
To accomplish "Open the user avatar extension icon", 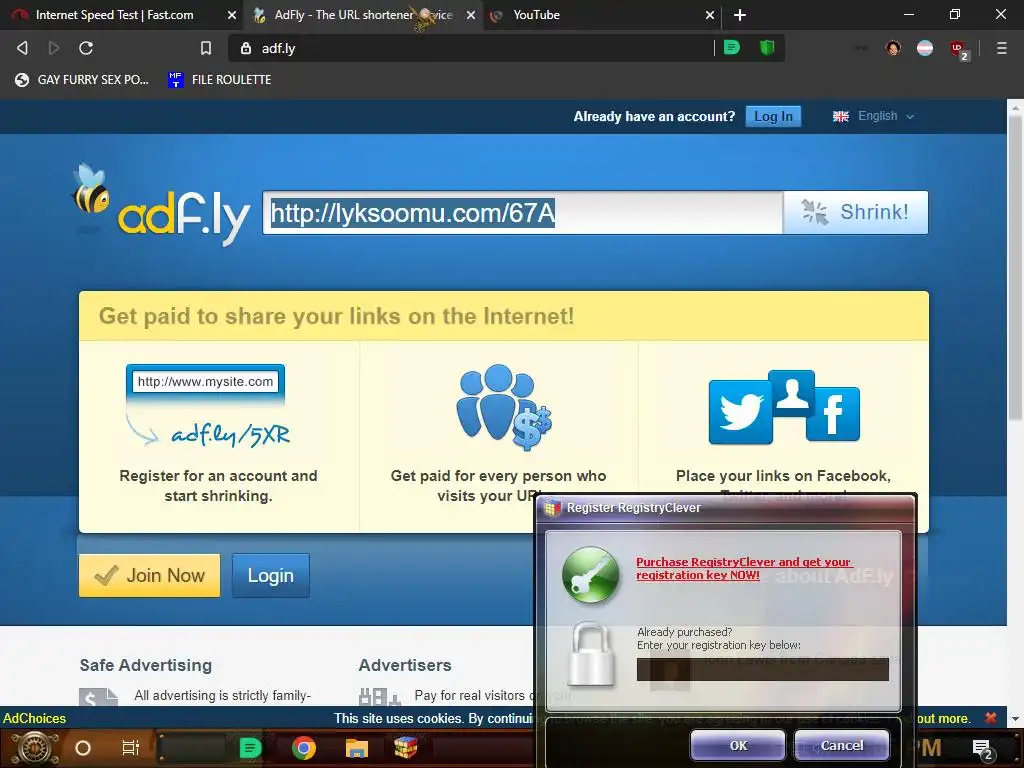I will pos(893,48).
